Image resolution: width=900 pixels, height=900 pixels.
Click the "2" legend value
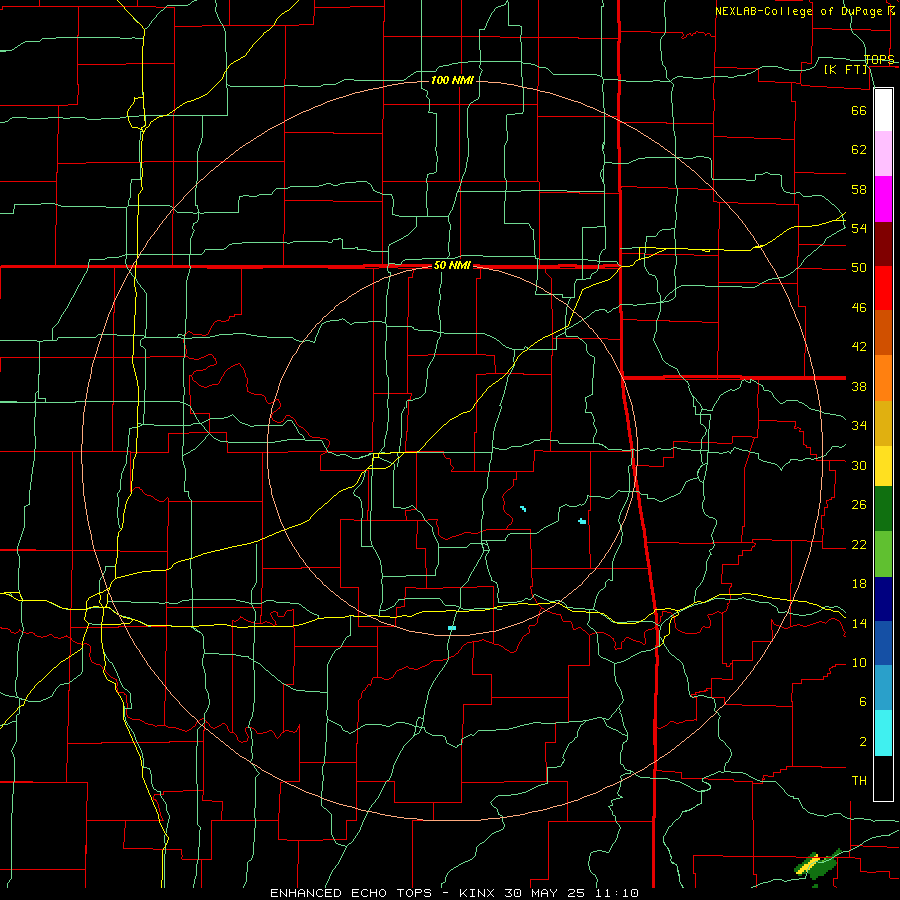coord(863,742)
